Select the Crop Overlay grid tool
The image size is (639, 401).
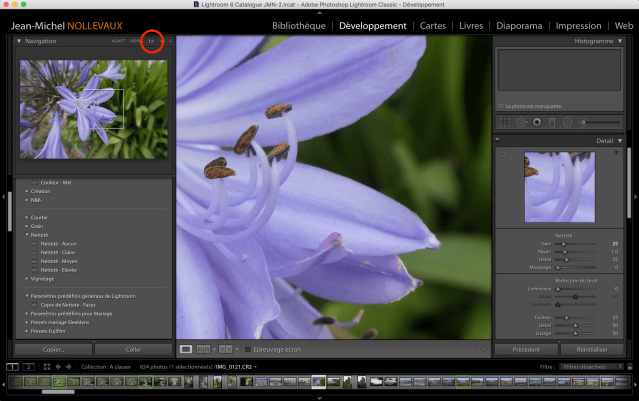point(505,122)
